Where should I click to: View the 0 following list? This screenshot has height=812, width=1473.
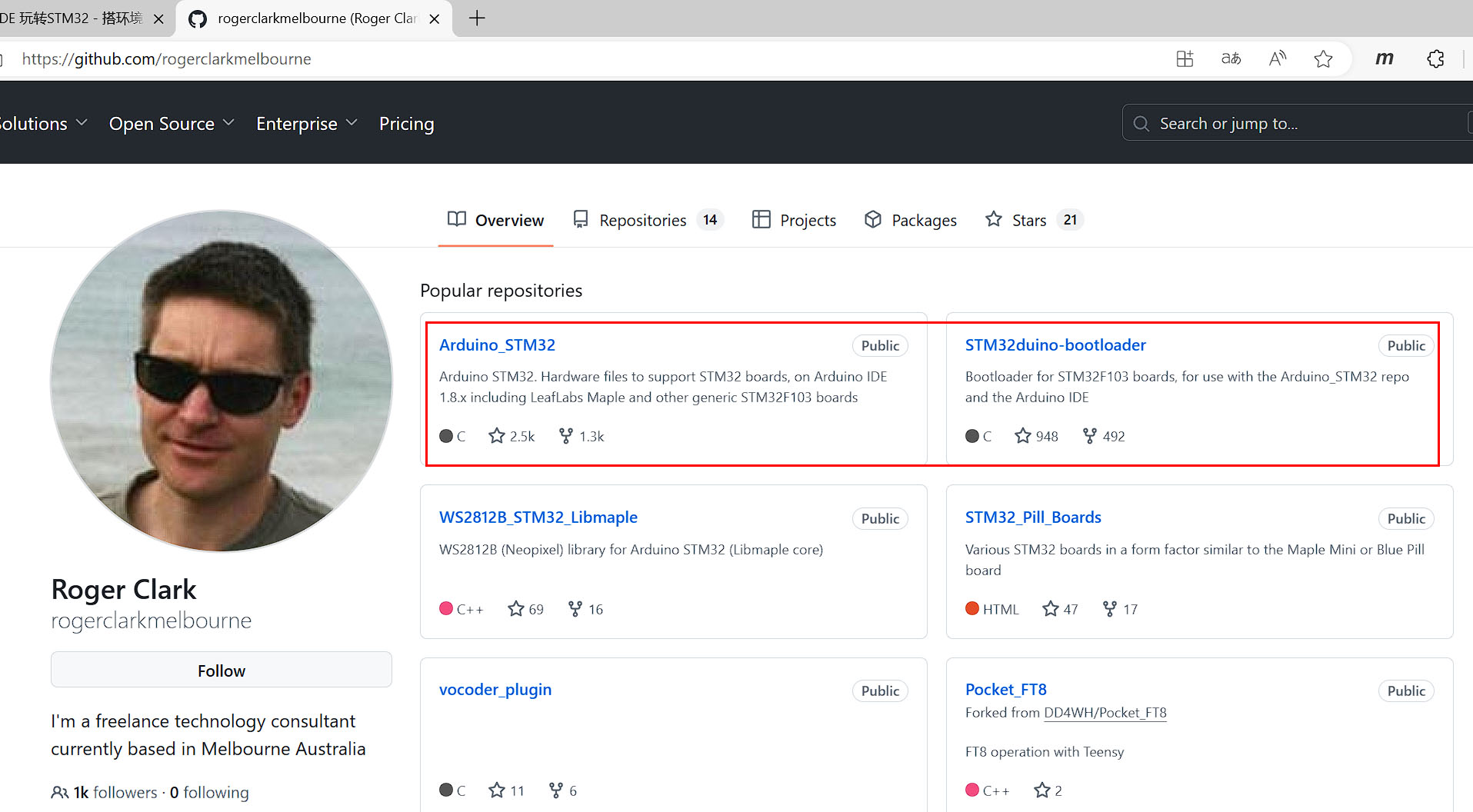point(209,792)
